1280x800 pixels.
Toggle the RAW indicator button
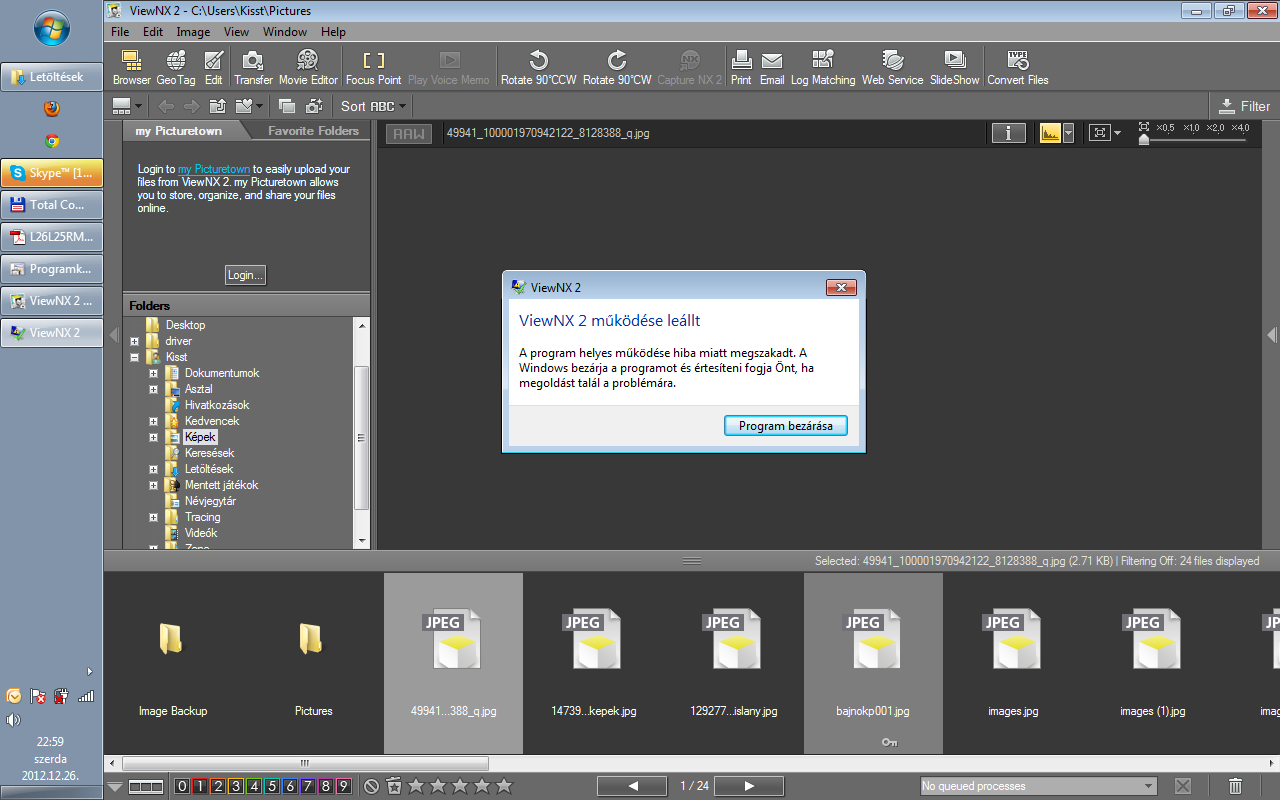(407, 133)
